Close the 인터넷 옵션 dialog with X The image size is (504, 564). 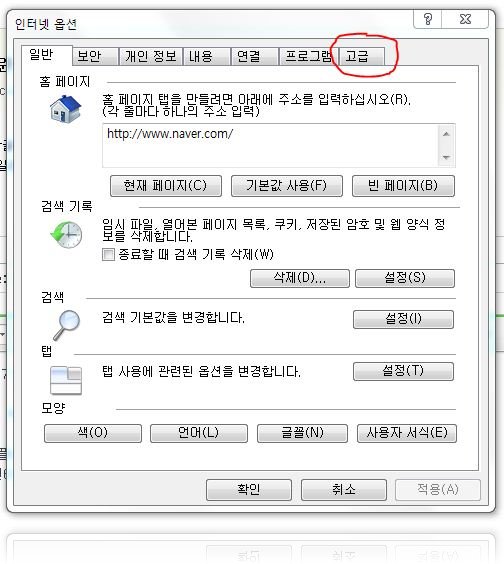click(465, 19)
